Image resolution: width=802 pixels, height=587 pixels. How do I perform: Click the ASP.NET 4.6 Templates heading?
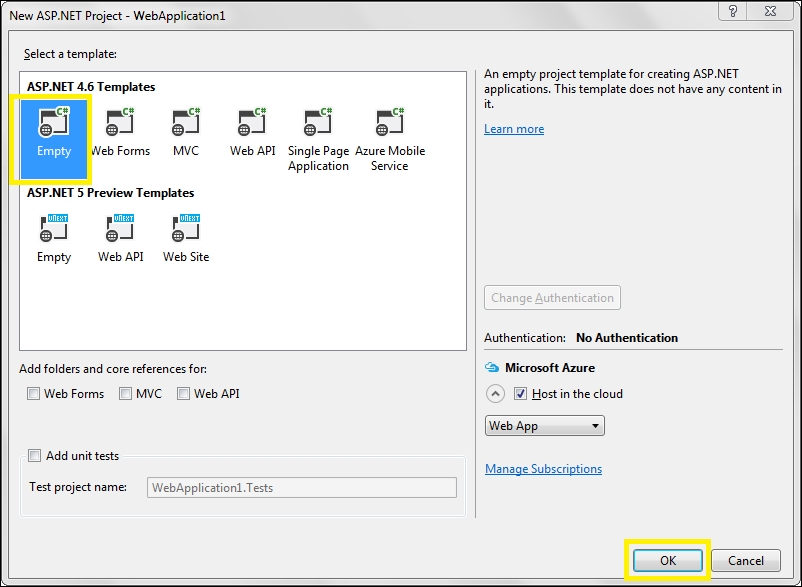pyautogui.click(x=91, y=87)
